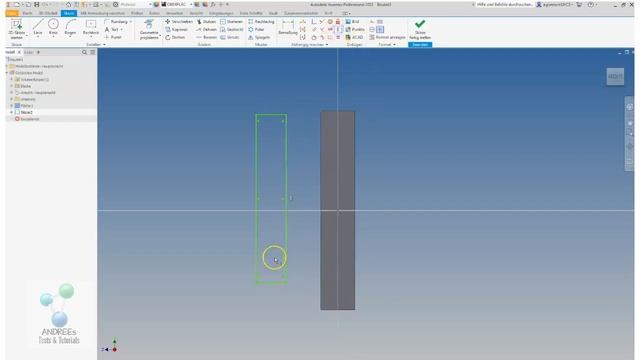Add a new browser tab with plus

click(x=38, y=52)
